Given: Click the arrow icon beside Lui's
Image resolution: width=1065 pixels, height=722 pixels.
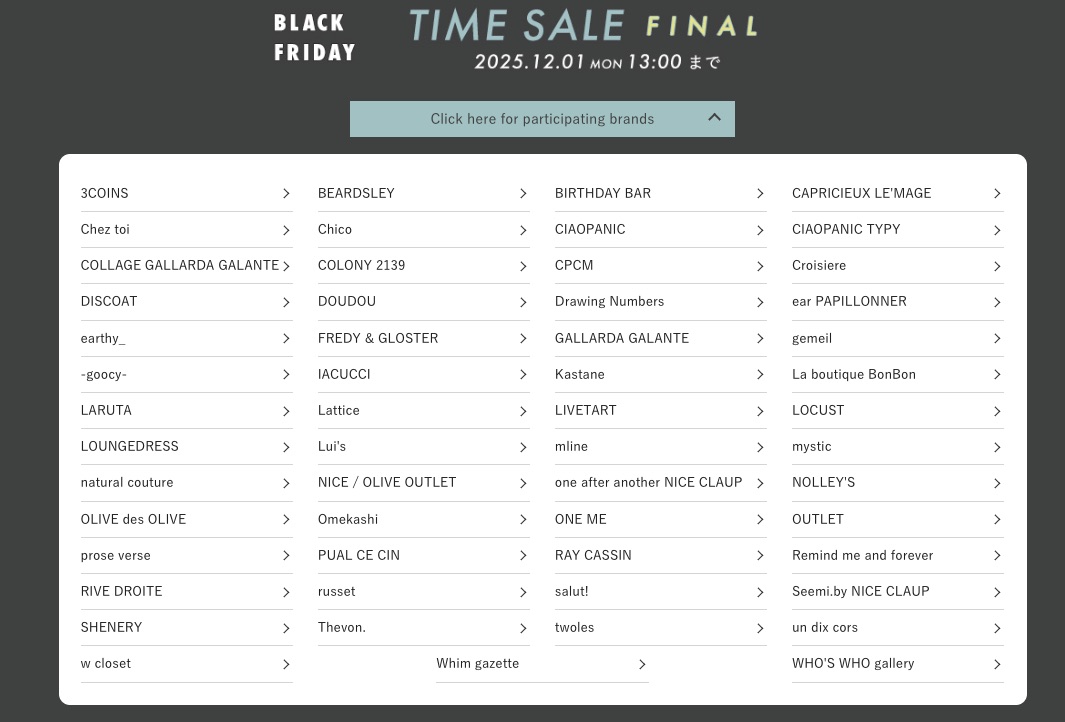Looking at the screenshot, I should (522, 447).
